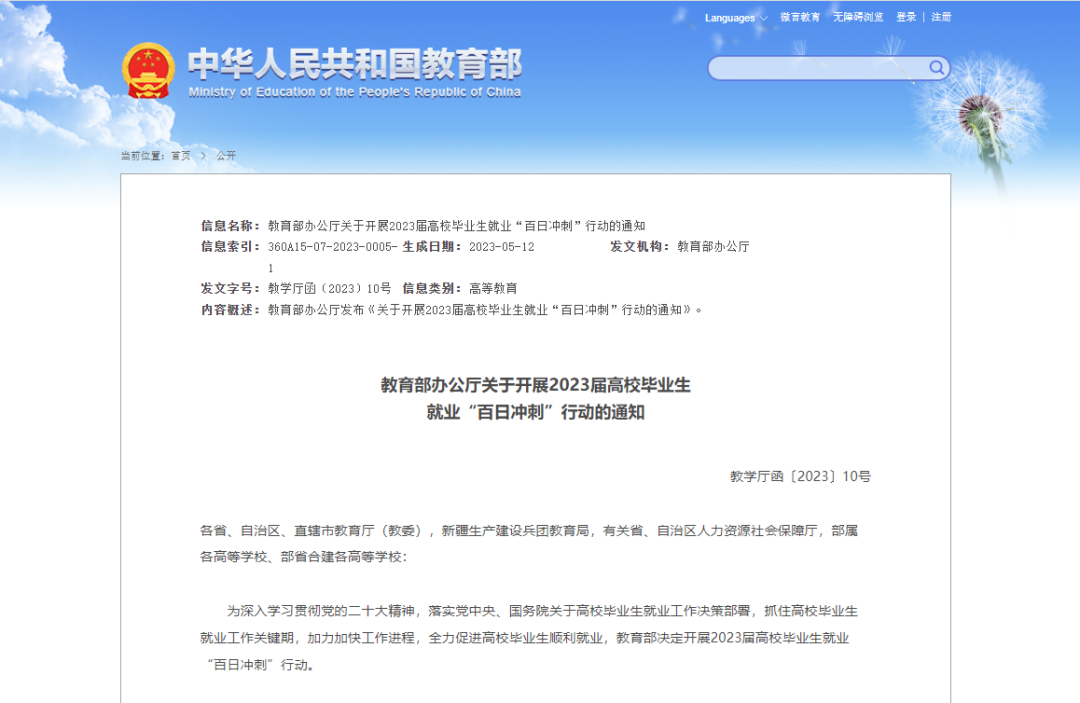Click the search magnifier icon
The width and height of the screenshot is (1080, 703).
936,67
